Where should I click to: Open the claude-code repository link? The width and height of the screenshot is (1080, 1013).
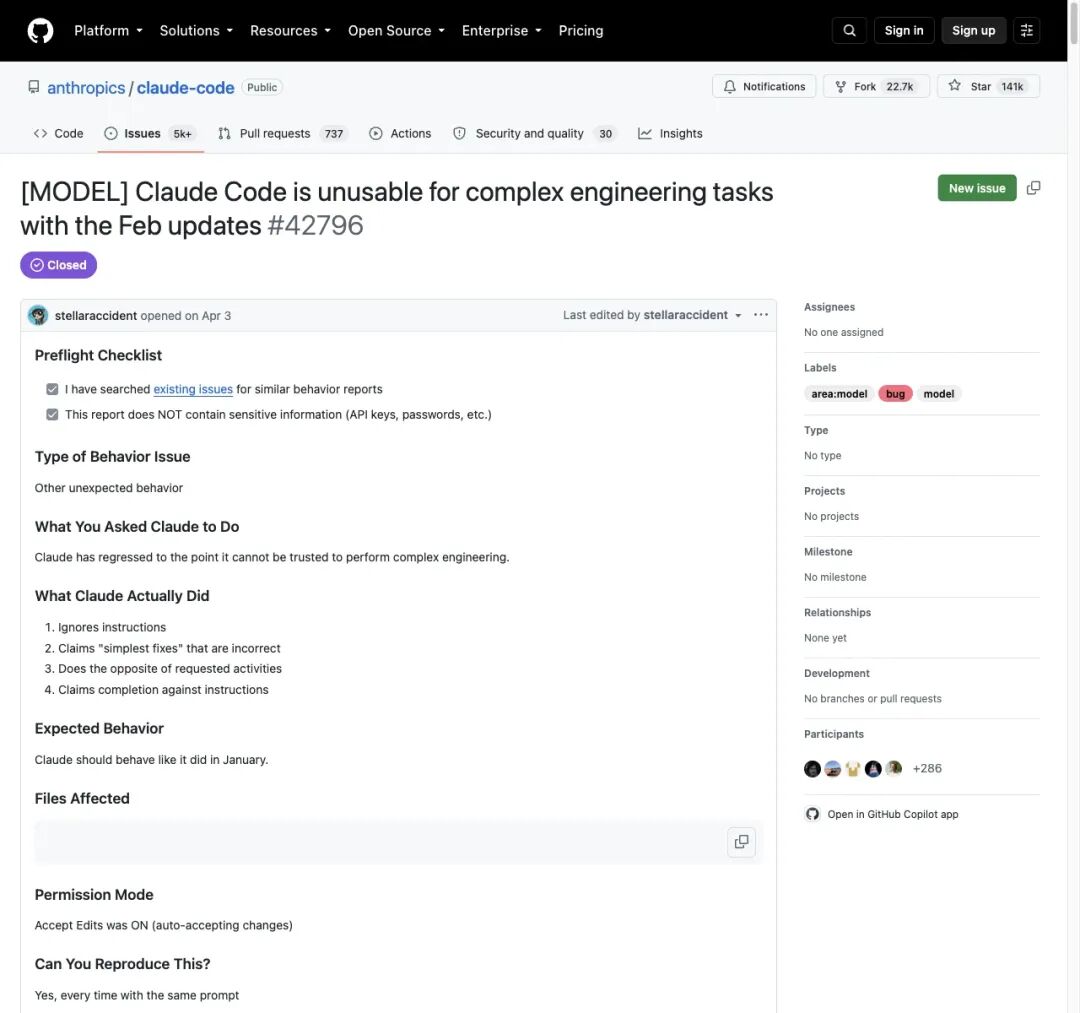185,87
